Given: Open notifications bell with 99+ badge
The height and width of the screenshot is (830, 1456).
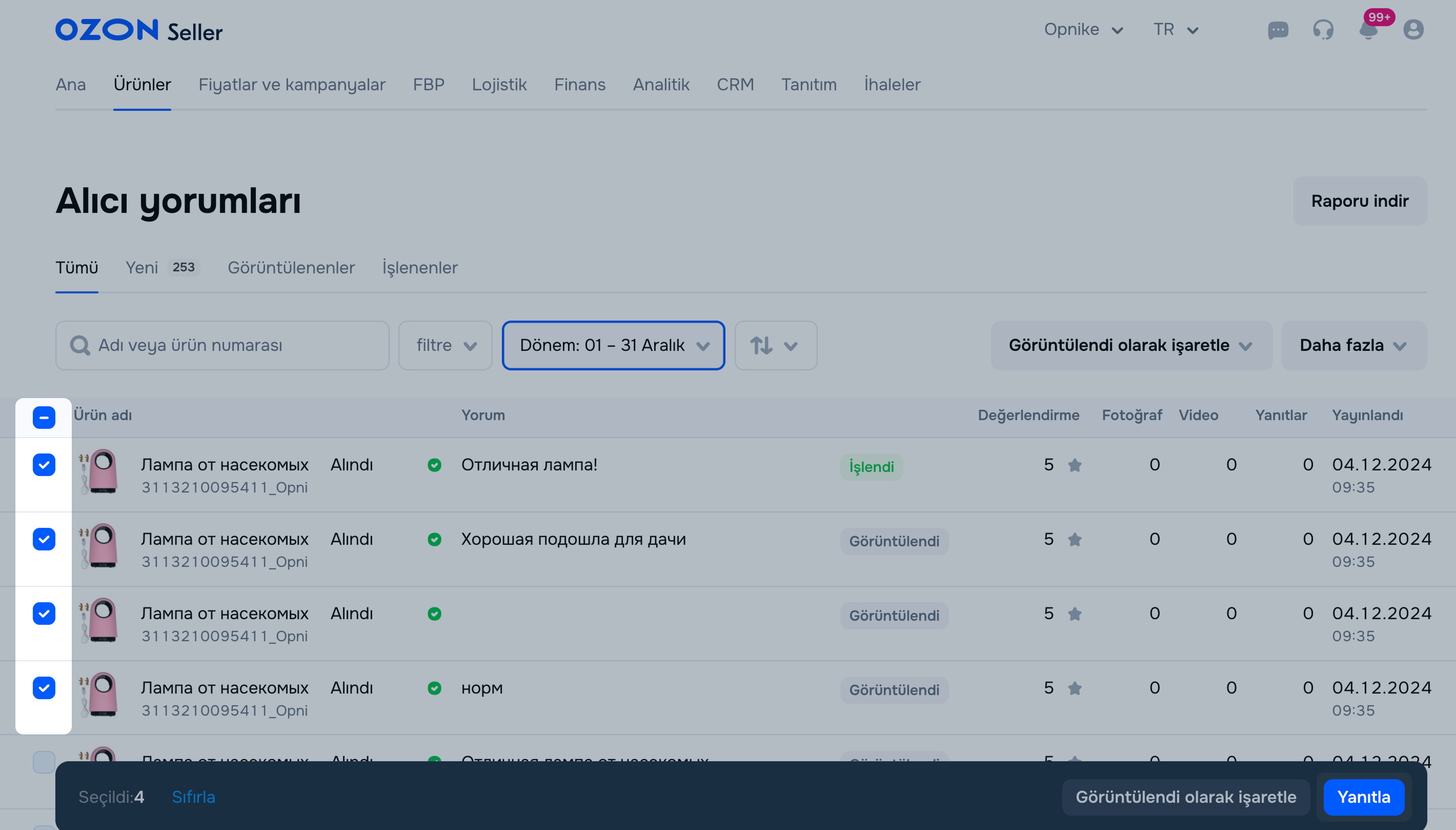Looking at the screenshot, I should pos(1368,30).
